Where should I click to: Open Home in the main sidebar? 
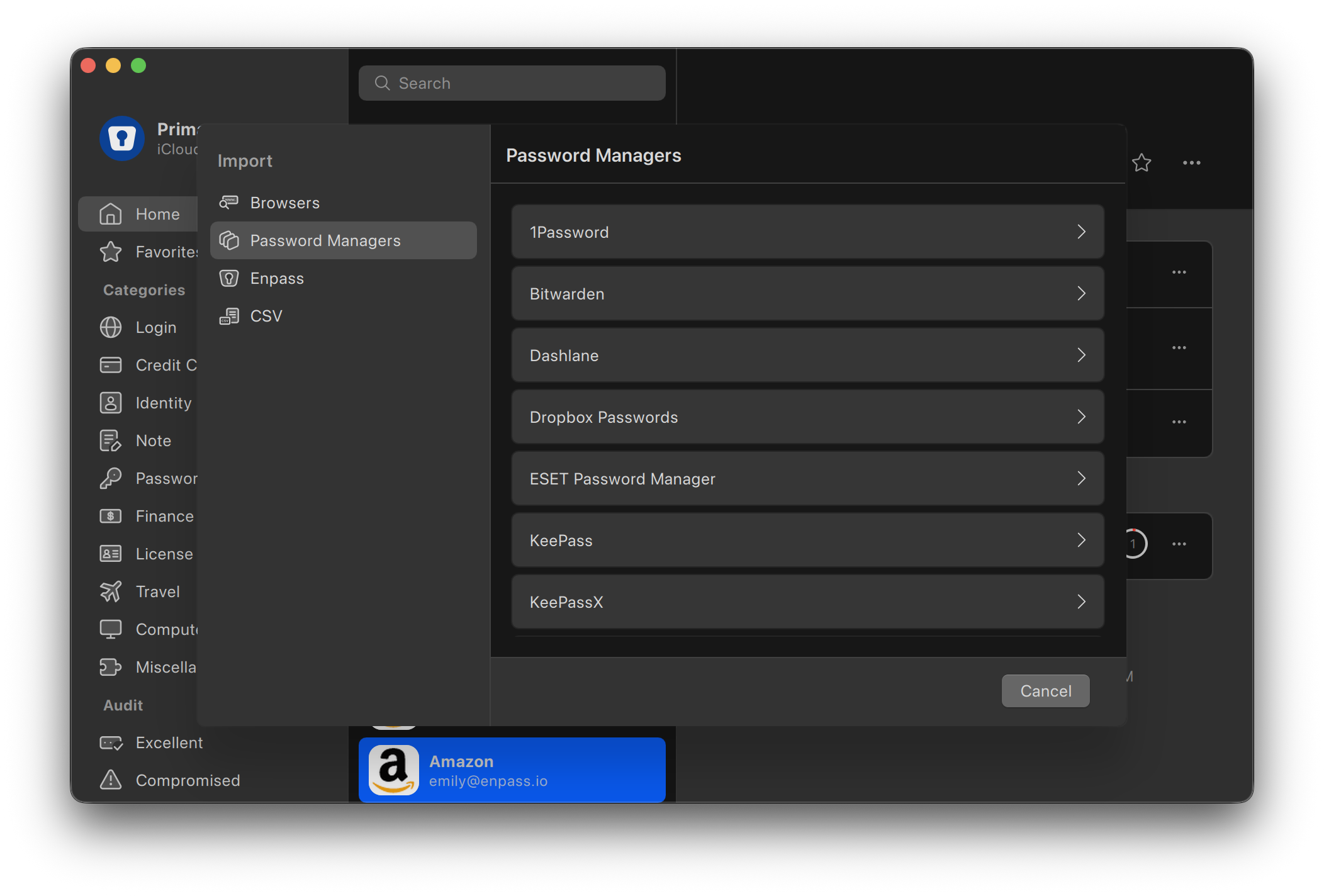coord(138,214)
